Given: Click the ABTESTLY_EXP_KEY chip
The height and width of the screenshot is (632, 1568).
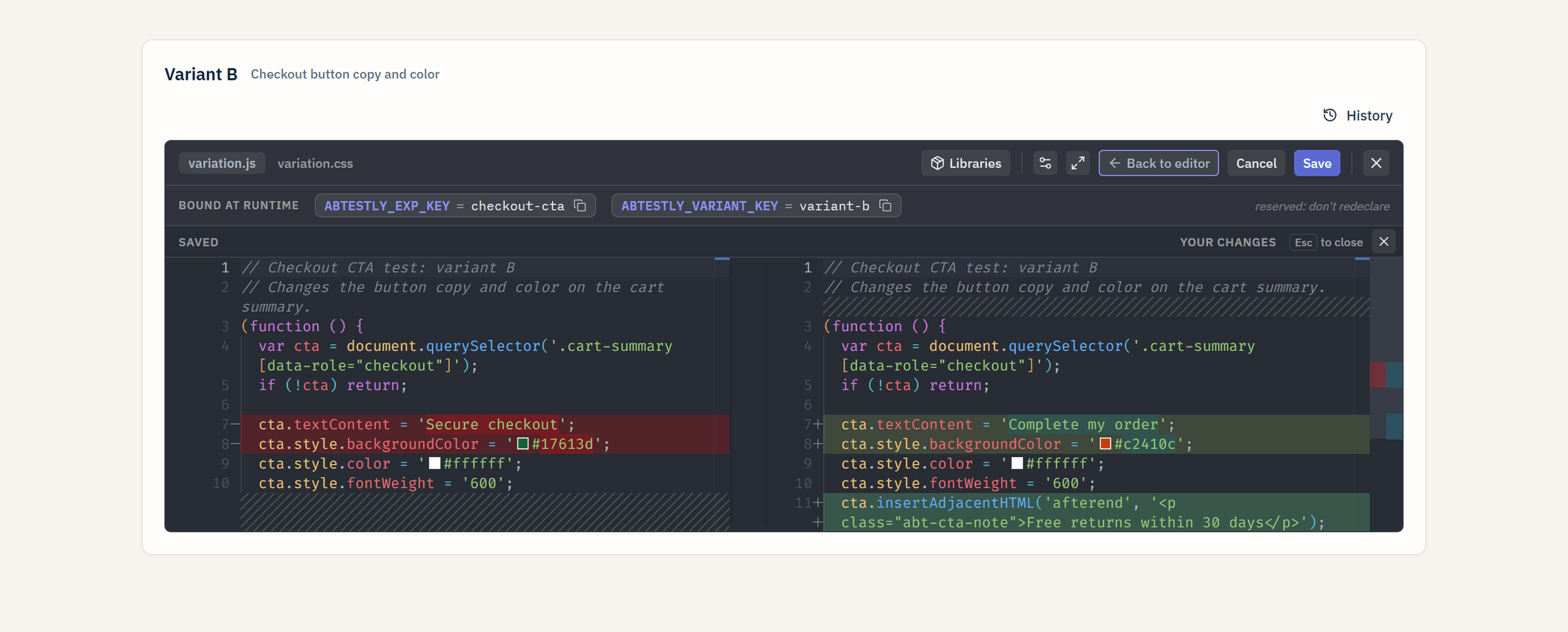Looking at the screenshot, I should click(x=455, y=206).
